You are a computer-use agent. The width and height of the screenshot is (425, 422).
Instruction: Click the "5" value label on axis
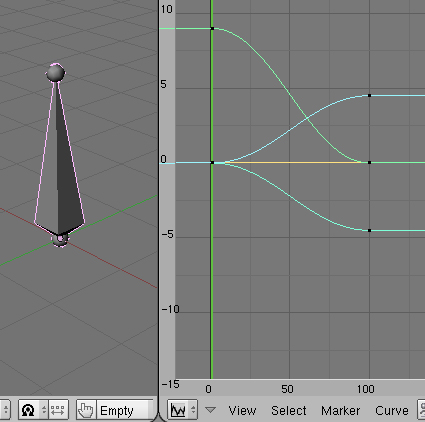pos(163,84)
